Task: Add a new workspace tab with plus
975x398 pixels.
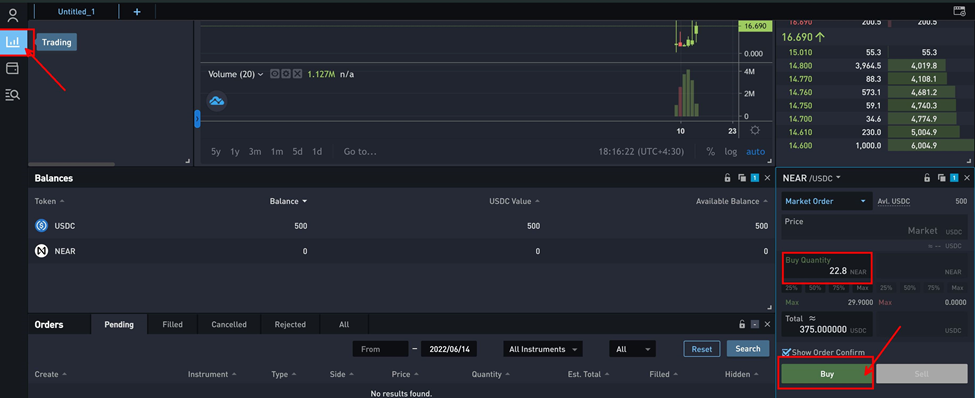Action: click(x=137, y=11)
